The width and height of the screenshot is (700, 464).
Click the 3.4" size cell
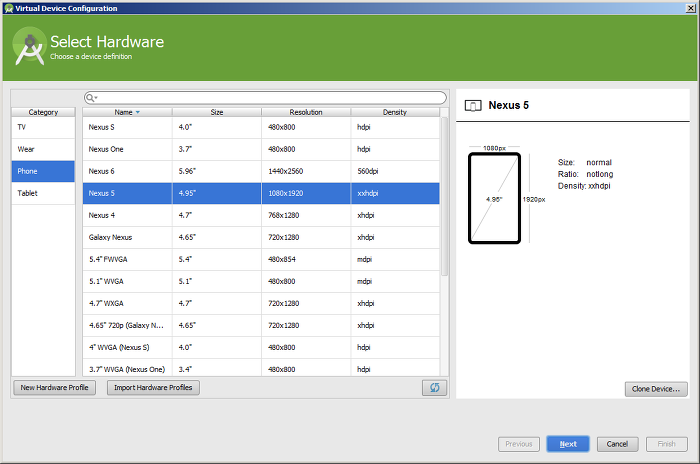pyautogui.click(x=217, y=368)
